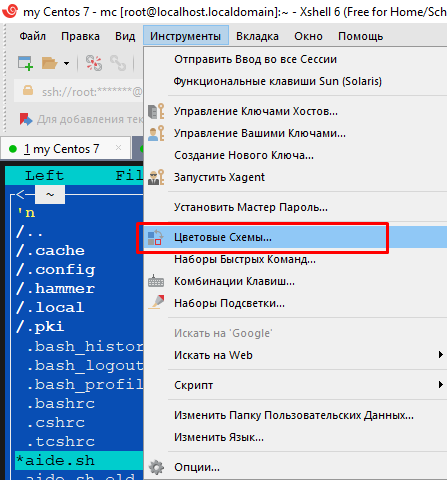Click the options gear icon

(x=156, y=467)
